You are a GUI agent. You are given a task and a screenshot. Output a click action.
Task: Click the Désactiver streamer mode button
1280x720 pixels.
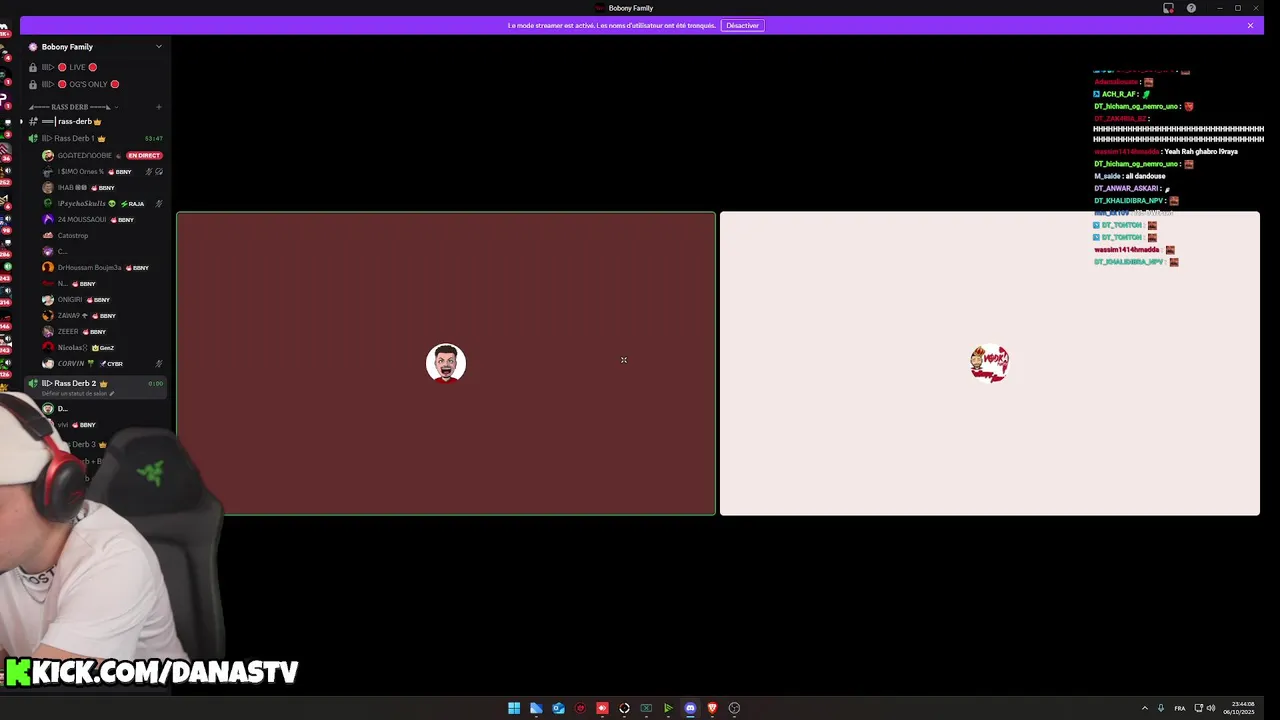(x=742, y=25)
